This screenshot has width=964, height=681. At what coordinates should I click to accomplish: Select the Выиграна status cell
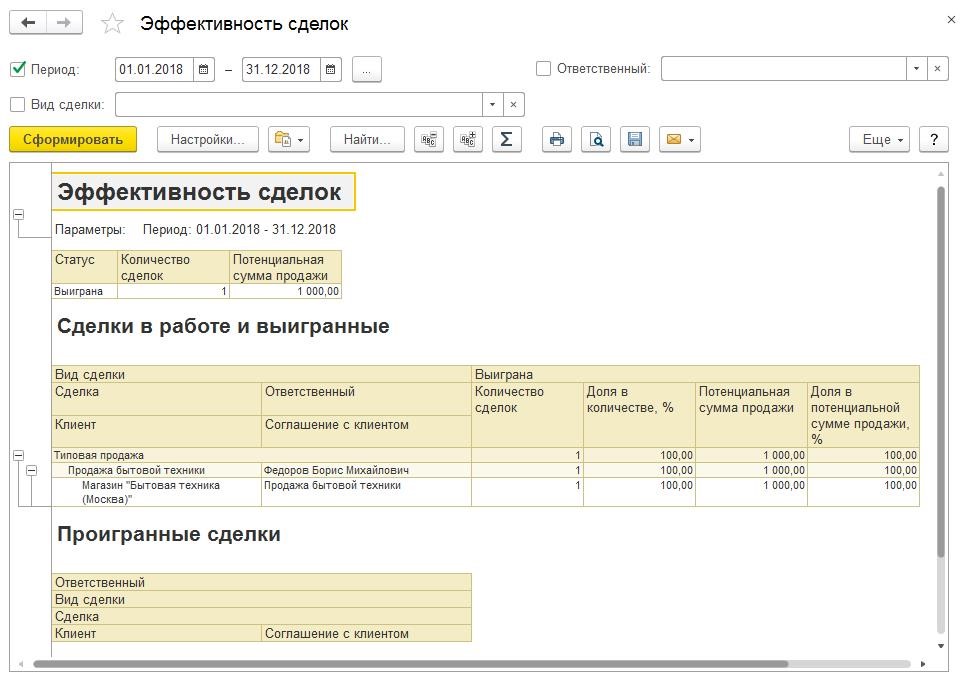(x=84, y=291)
